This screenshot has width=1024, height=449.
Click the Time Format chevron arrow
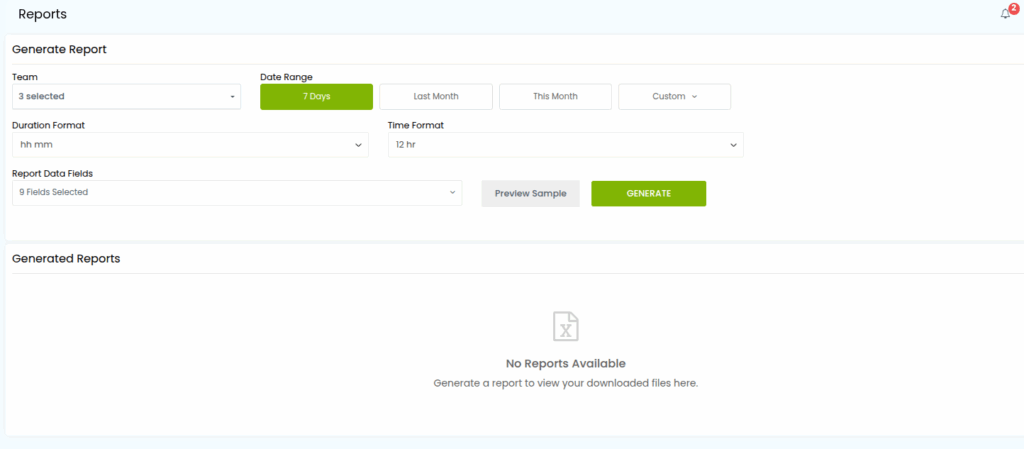tap(733, 145)
